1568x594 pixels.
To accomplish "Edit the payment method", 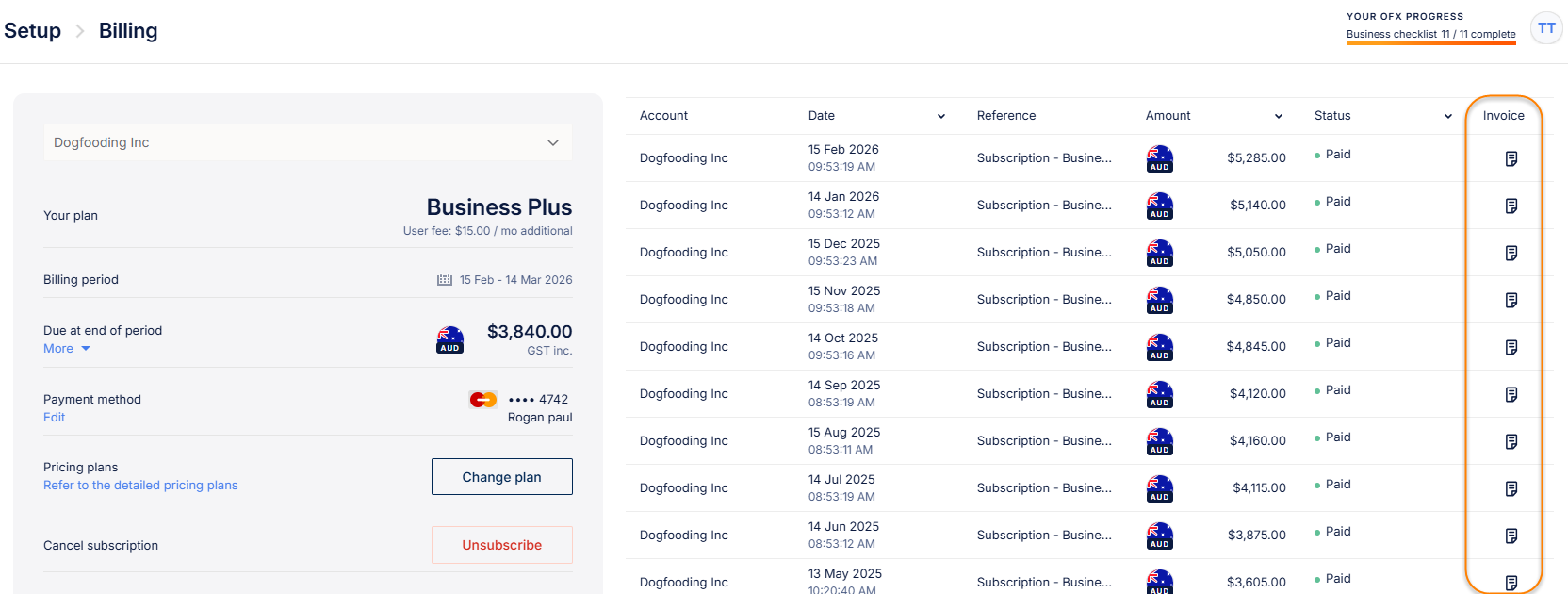I will click(54, 418).
